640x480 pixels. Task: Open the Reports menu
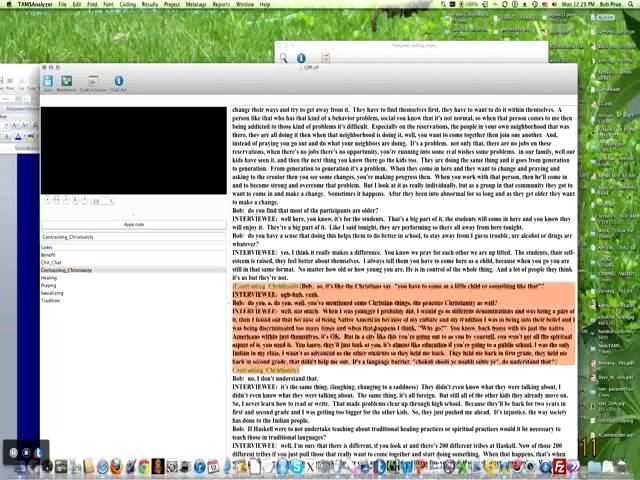click(x=221, y=4)
